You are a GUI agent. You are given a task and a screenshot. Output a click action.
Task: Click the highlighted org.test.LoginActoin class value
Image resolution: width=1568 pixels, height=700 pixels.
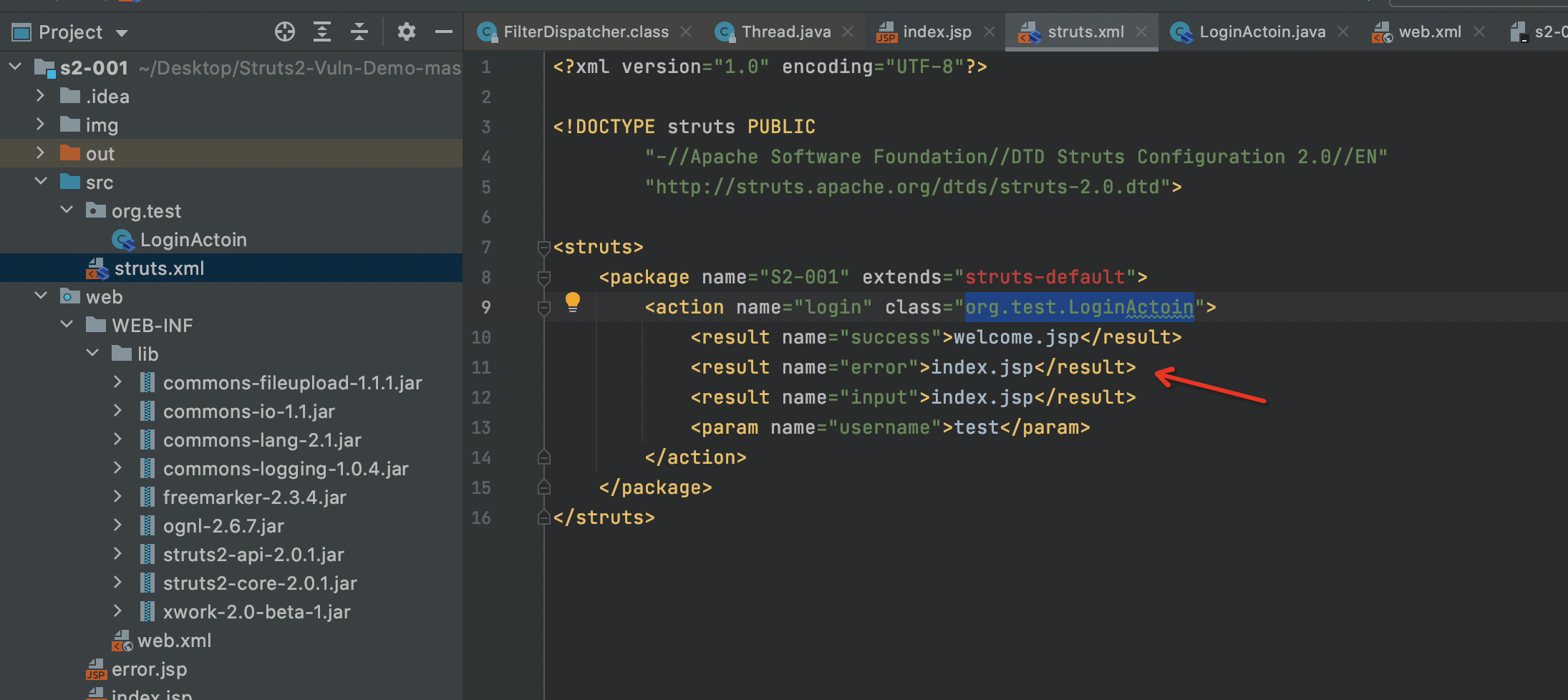coord(1079,307)
